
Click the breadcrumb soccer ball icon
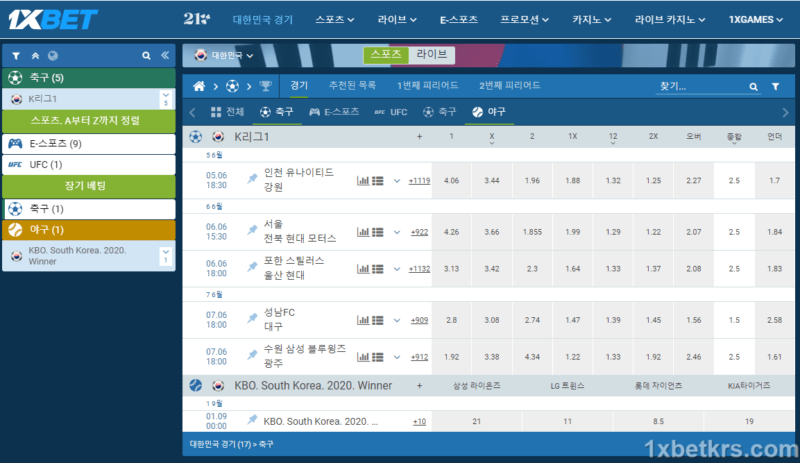[x=232, y=86]
